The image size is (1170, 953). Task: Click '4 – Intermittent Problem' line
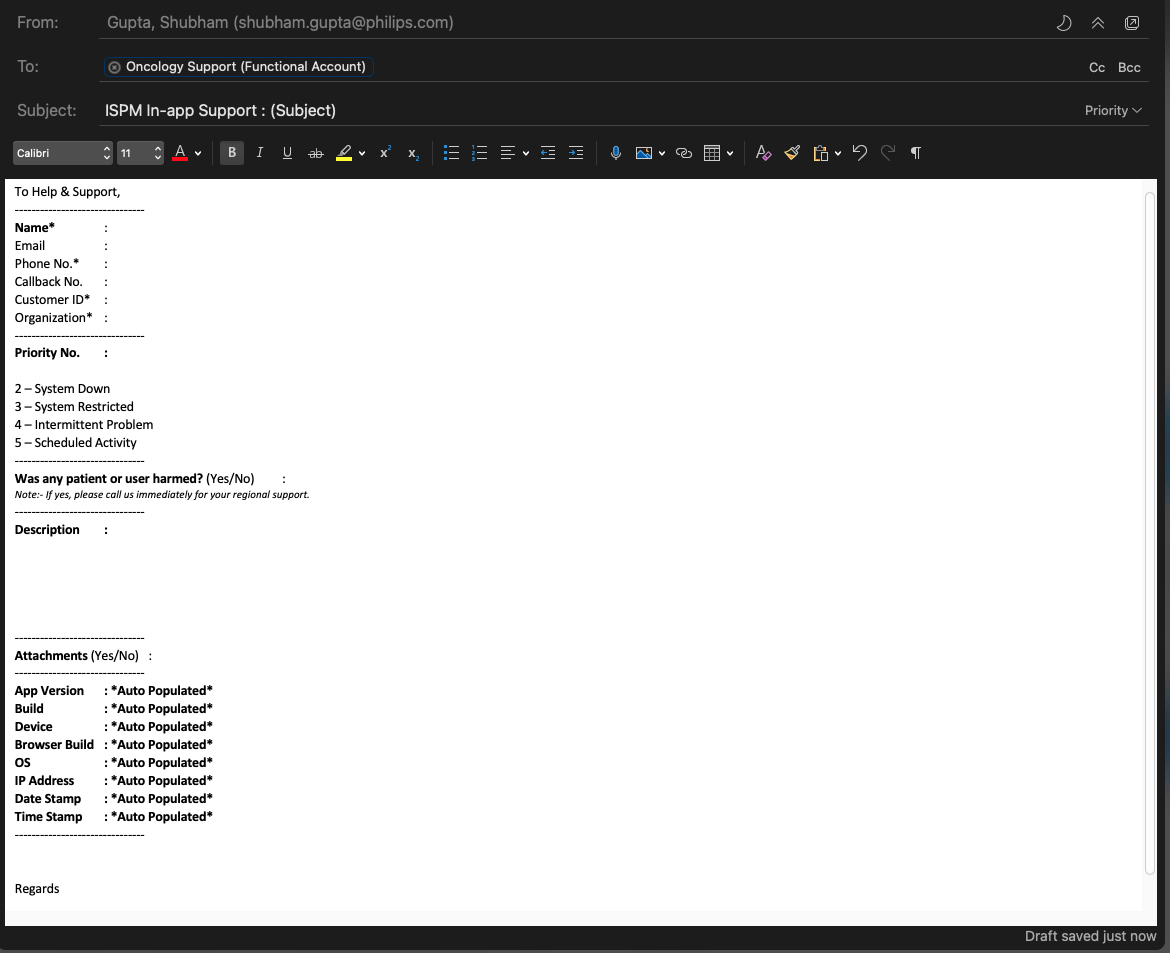[x=84, y=425]
